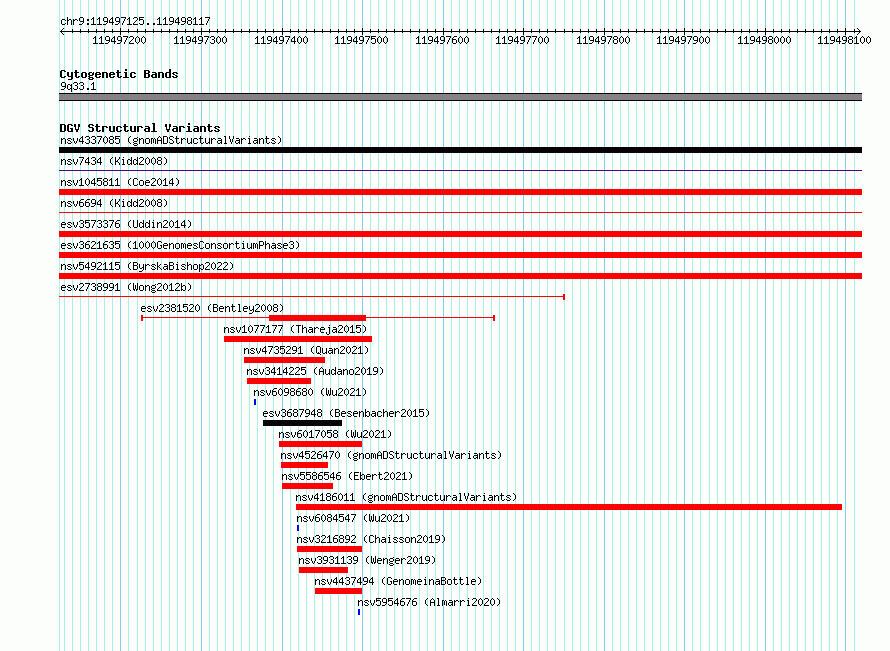Viewport: 890px width, 651px height.
Task: Open nsv4437494 (GenomeinaBottle) variant label
Action: point(398,581)
